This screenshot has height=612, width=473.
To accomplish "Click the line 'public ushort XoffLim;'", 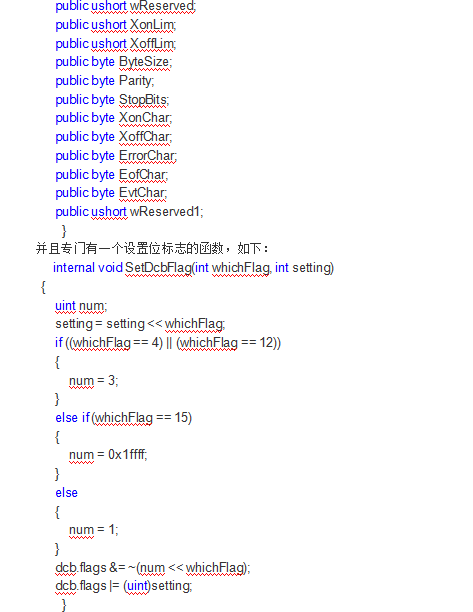I will [x=116, y=43].
